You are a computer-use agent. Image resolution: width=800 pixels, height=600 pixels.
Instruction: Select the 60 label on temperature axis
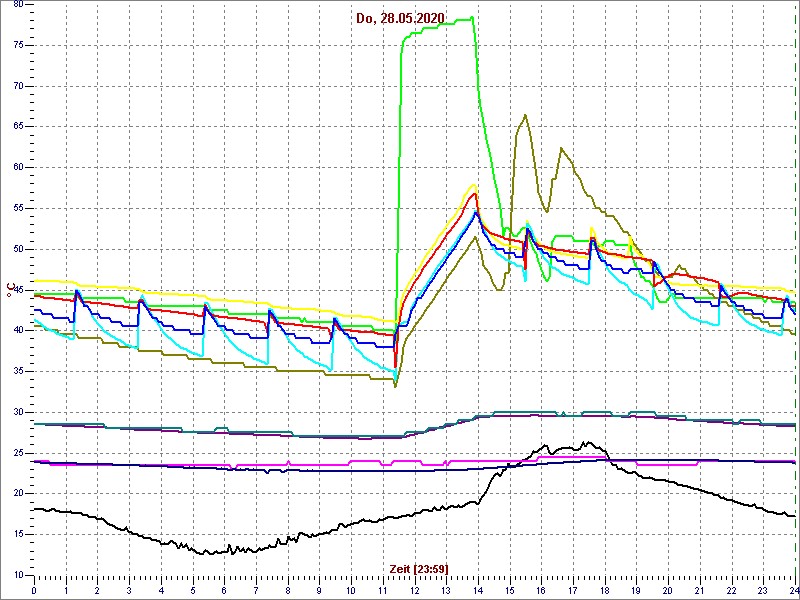18,167
